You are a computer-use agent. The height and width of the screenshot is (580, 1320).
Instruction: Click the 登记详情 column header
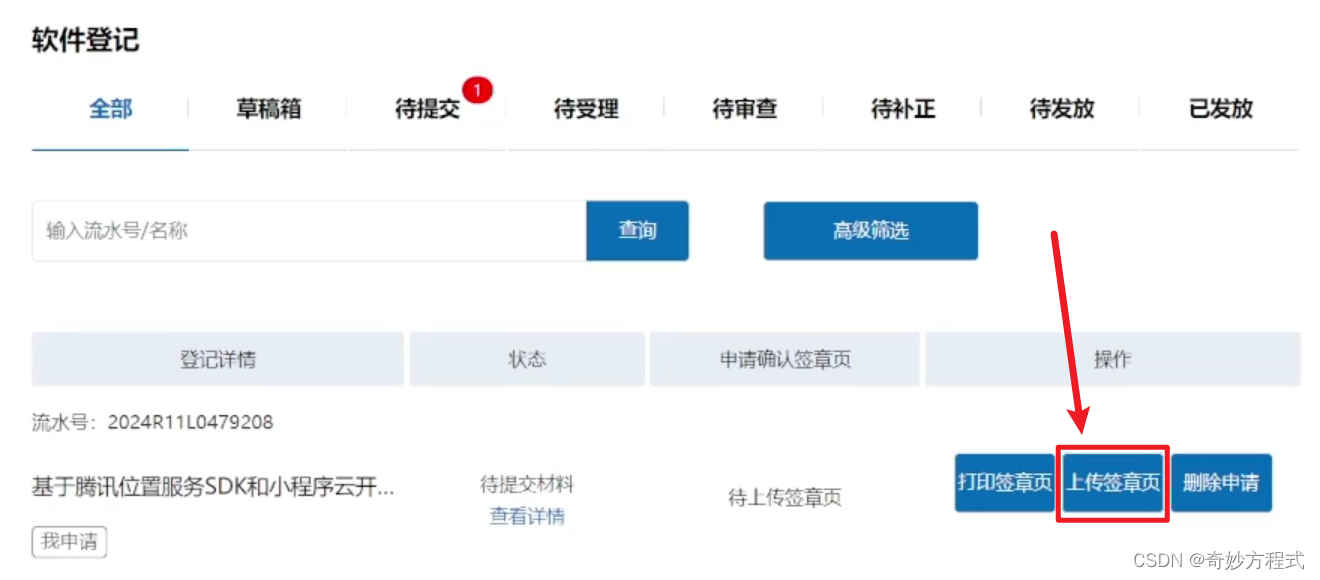218,360
